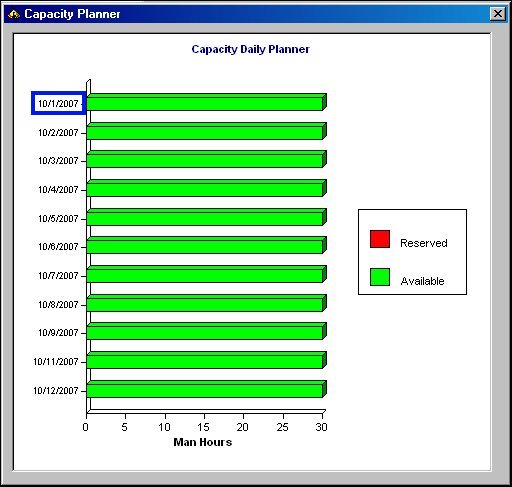Viewport: 512px width, 487px height.
Task: Click the green bar for 10/11/2007
Action: 207,360
